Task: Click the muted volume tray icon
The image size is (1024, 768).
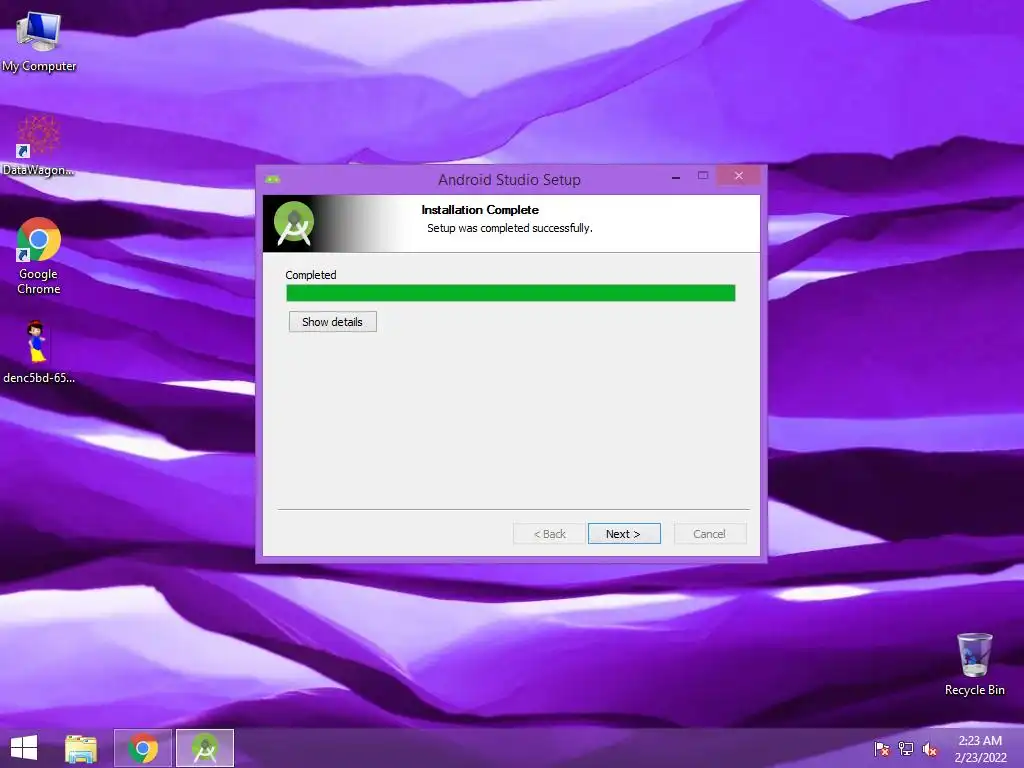Action: pyautogui.click(x=929, y=748)
